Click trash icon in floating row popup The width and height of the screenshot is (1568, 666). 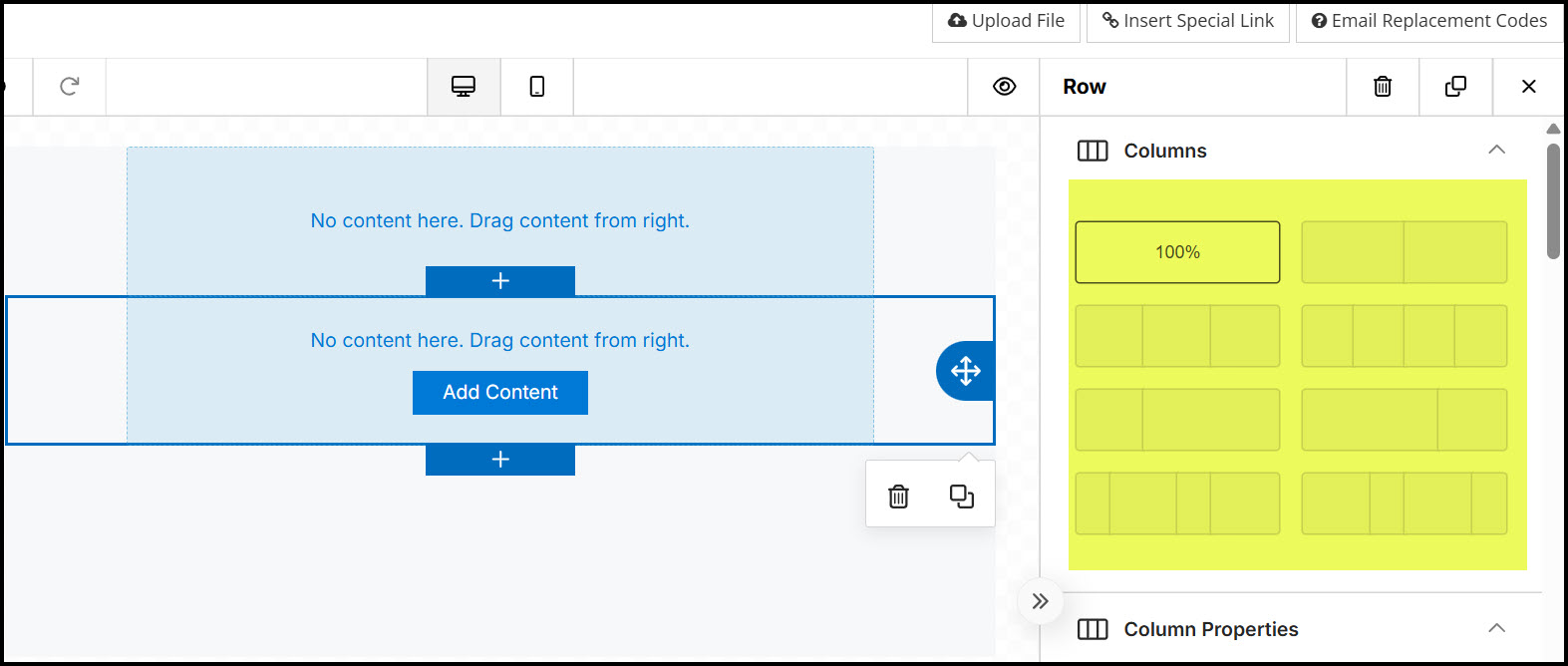click(898, 496)
